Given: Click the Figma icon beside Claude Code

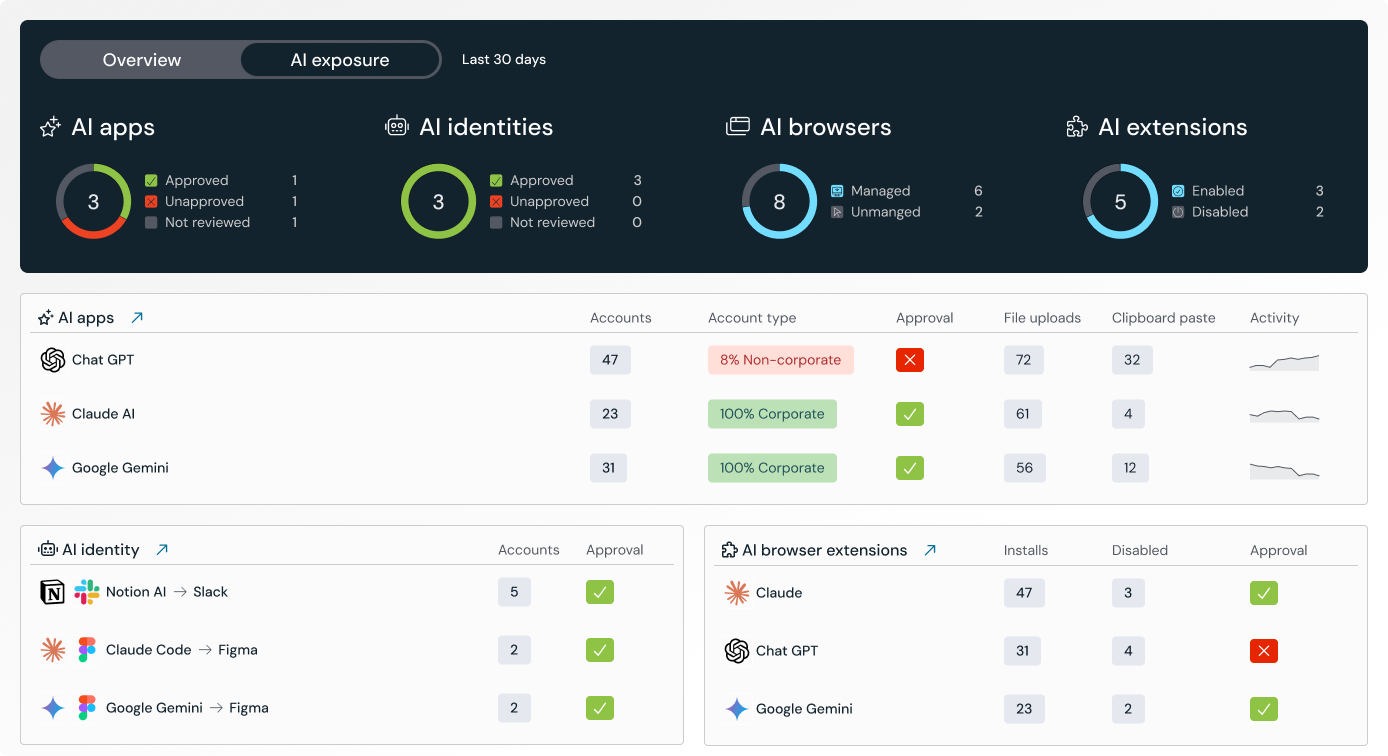Looking at the screenshot, I should [x=87, y=650].
